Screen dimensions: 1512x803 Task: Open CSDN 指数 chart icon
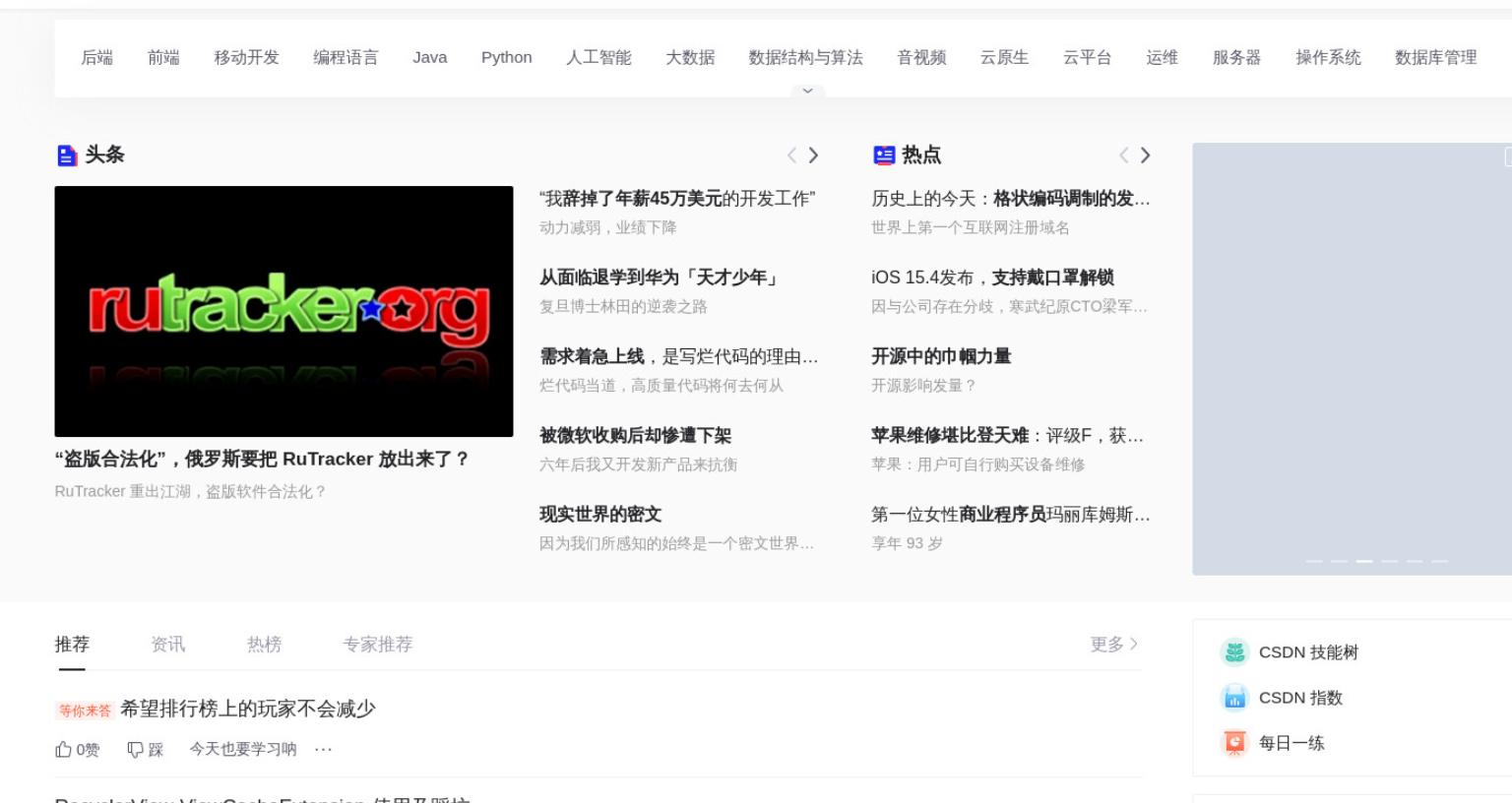(1234, 698)
